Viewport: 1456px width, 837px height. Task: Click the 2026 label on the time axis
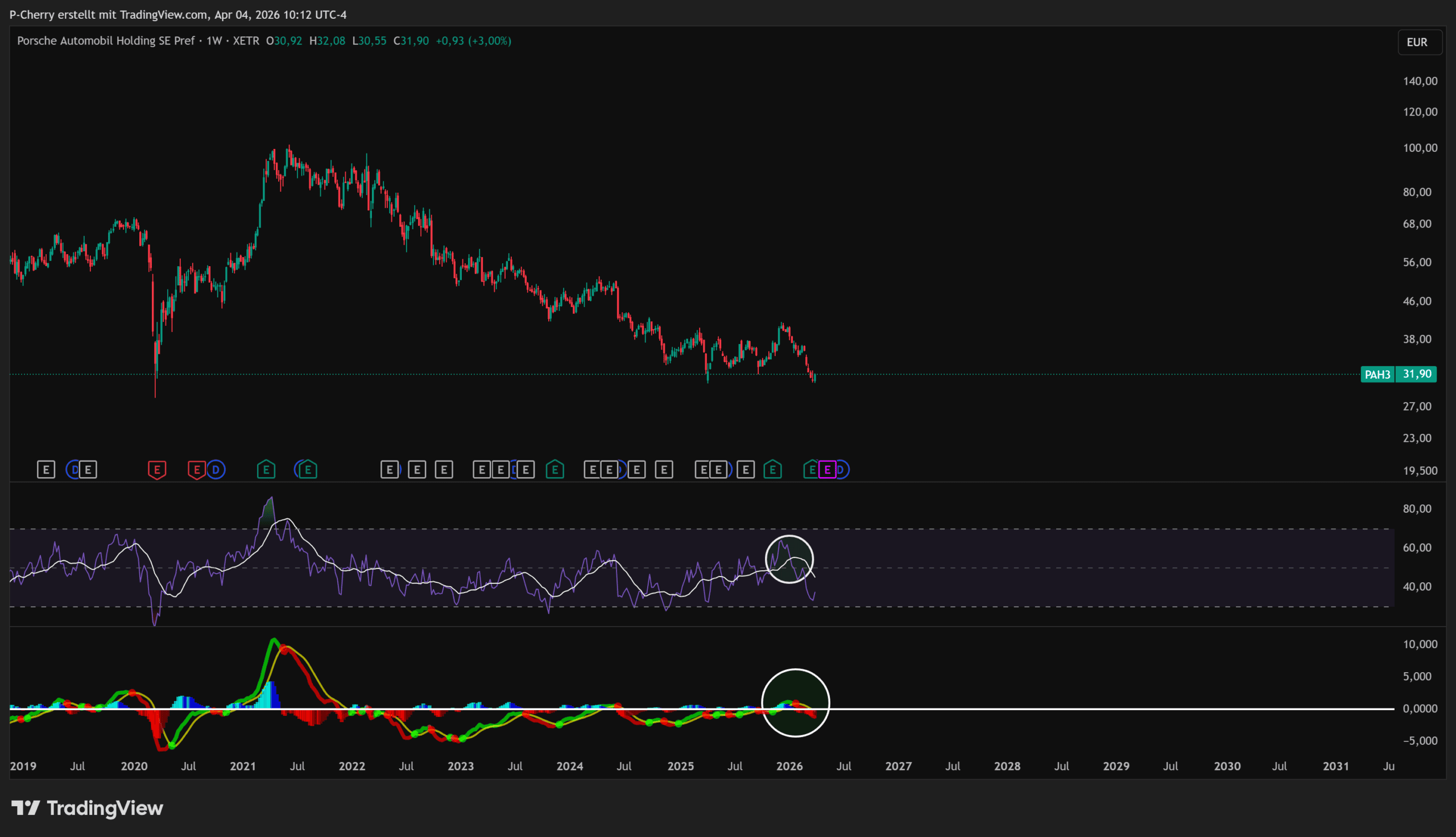point(789,766)
